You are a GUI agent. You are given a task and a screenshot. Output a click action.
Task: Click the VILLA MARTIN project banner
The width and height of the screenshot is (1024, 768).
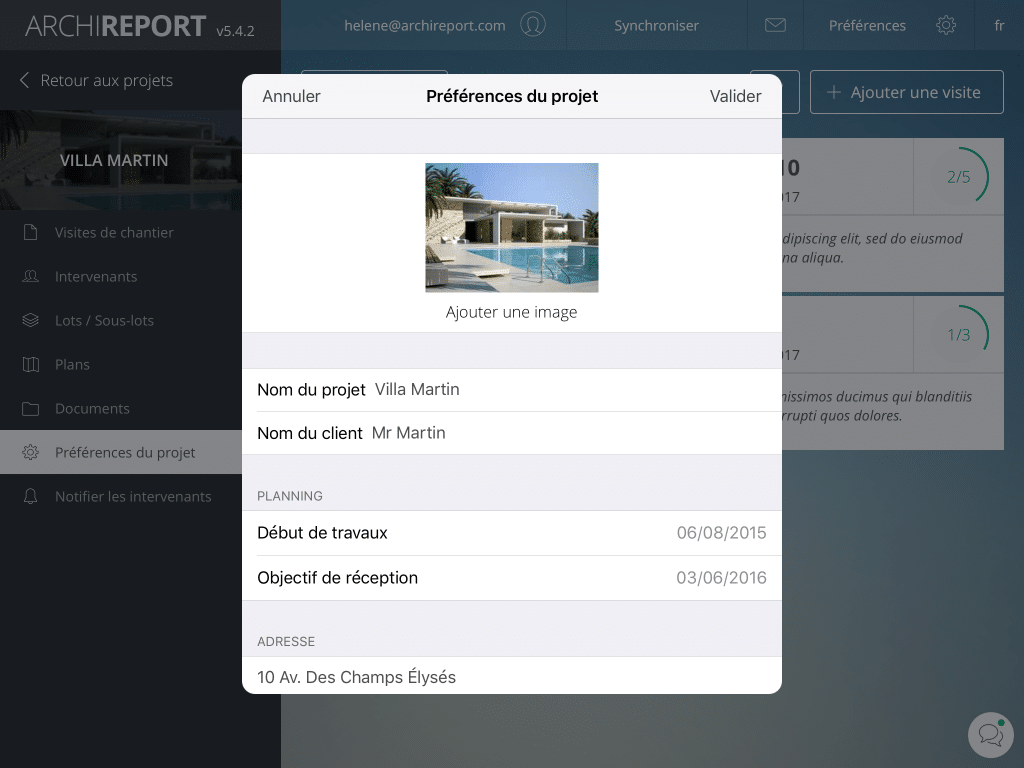[x=121, y=160]
